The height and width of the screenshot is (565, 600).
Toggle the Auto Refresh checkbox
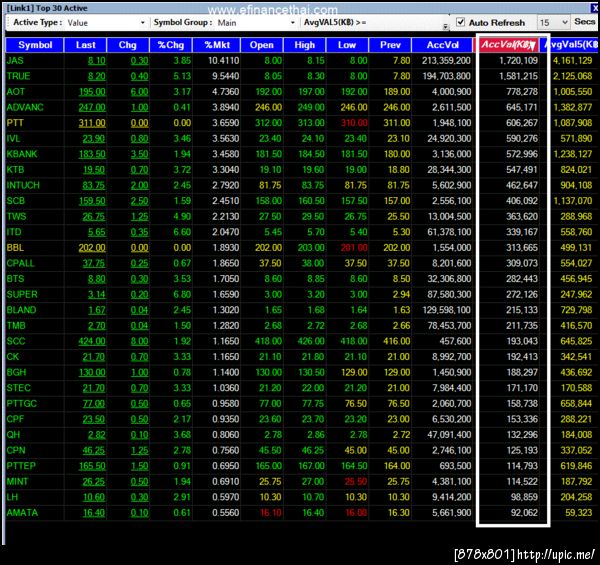(461, 22)
